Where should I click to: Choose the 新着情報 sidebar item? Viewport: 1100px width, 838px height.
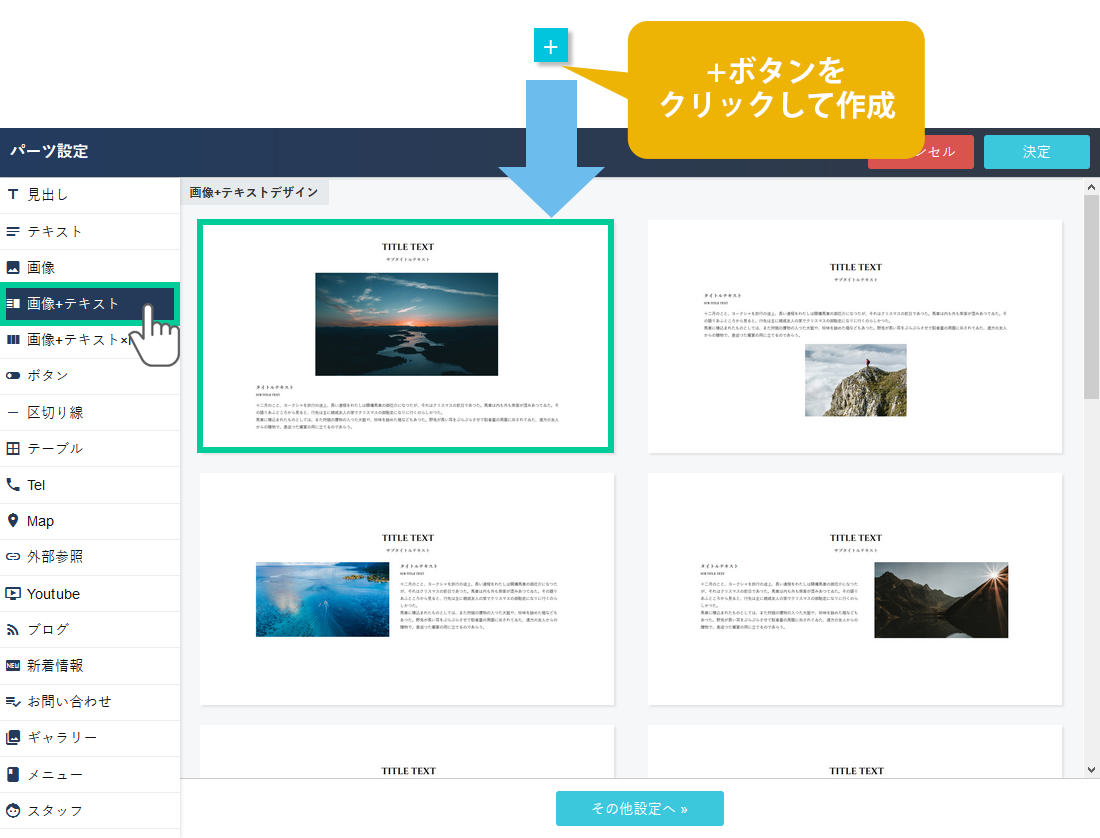tap(55, 666)
